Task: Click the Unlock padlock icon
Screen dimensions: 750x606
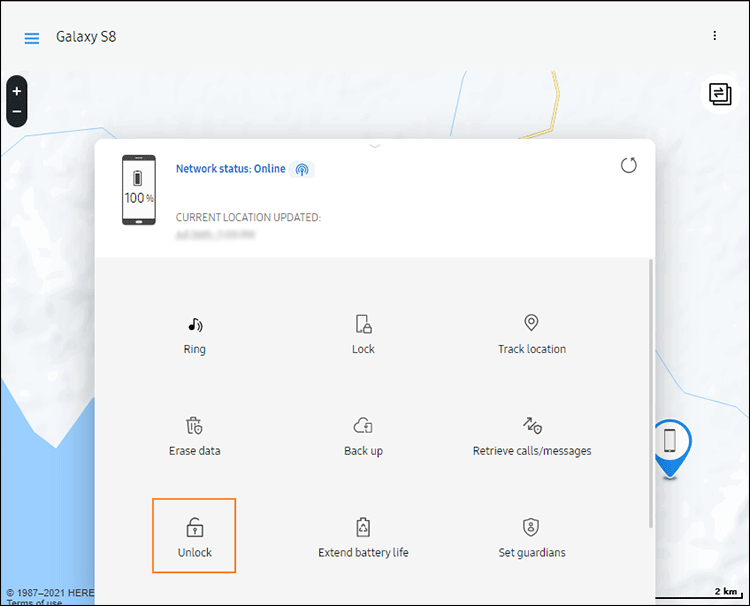Action: (195, 527)
